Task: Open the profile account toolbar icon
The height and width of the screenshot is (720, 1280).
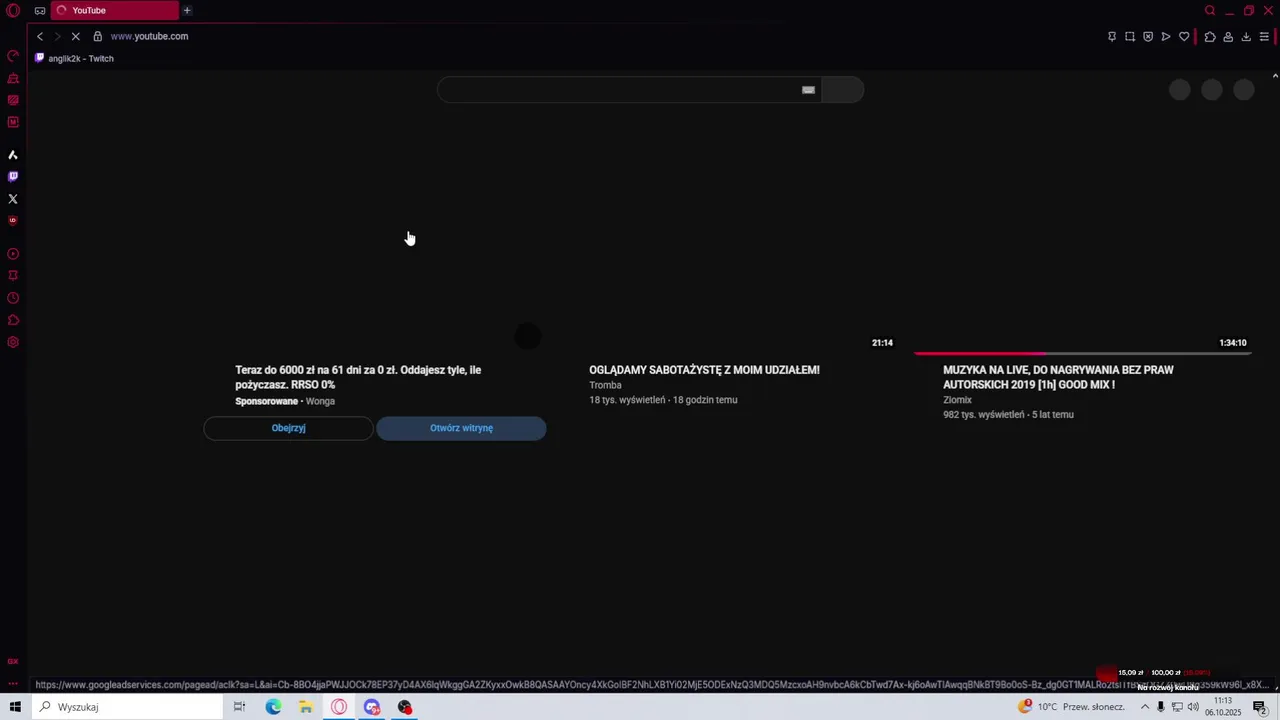Action: [x=1228, y=36]
